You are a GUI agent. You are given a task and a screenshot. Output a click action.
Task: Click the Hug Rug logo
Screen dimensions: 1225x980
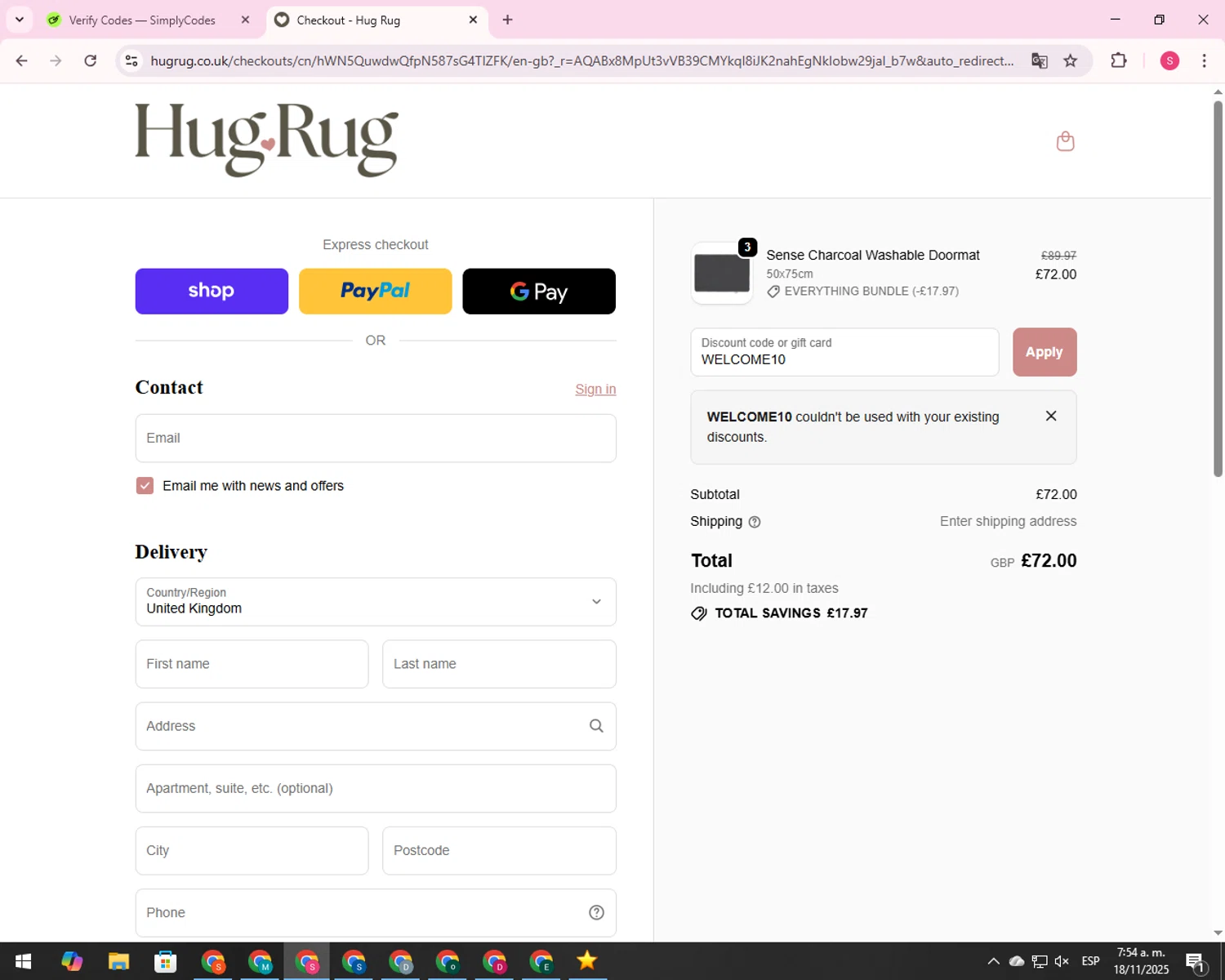pos(266,140)
